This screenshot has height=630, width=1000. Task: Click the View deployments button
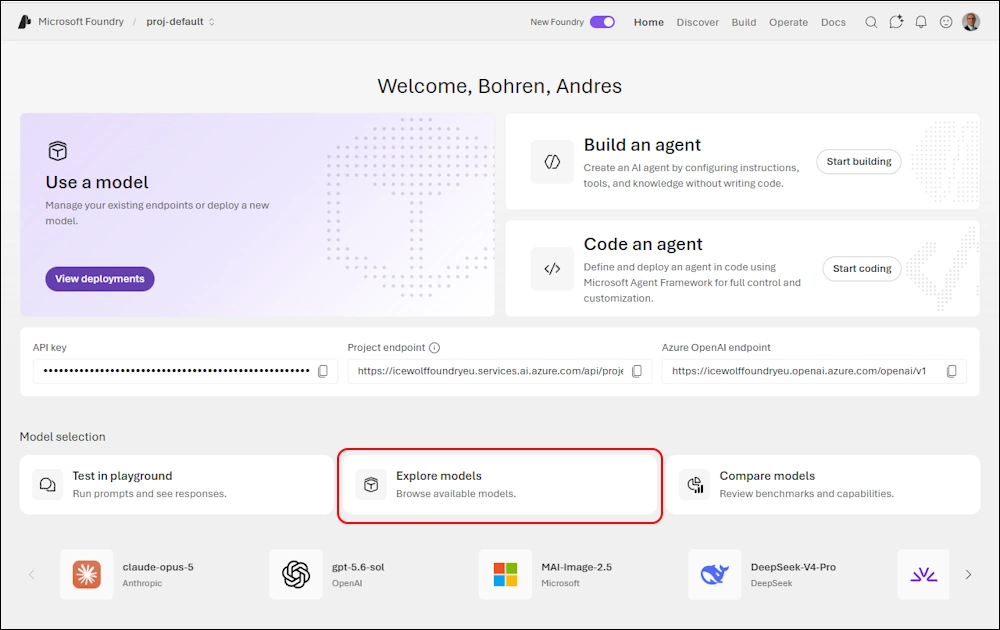(99, 279)
